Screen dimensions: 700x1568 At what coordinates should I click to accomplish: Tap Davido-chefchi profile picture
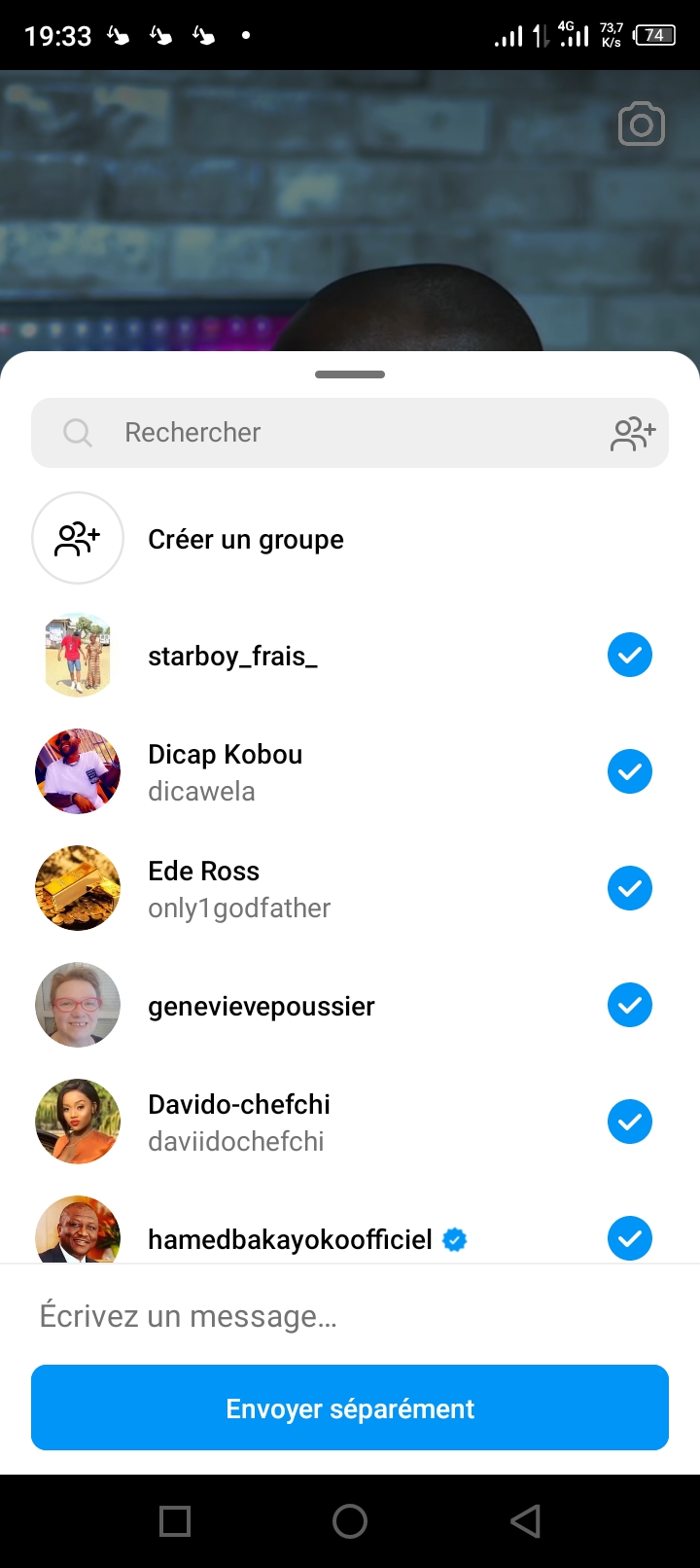coord(78,1122)
